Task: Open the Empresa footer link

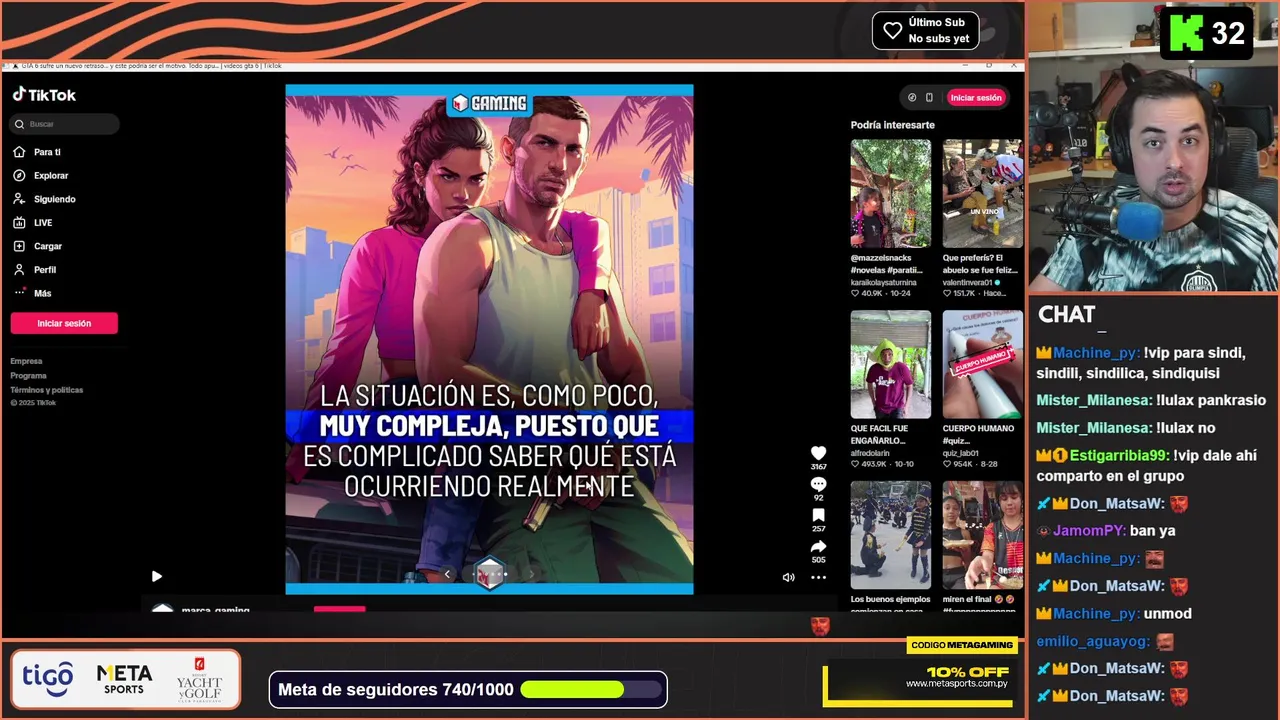Action: point(27,361)
